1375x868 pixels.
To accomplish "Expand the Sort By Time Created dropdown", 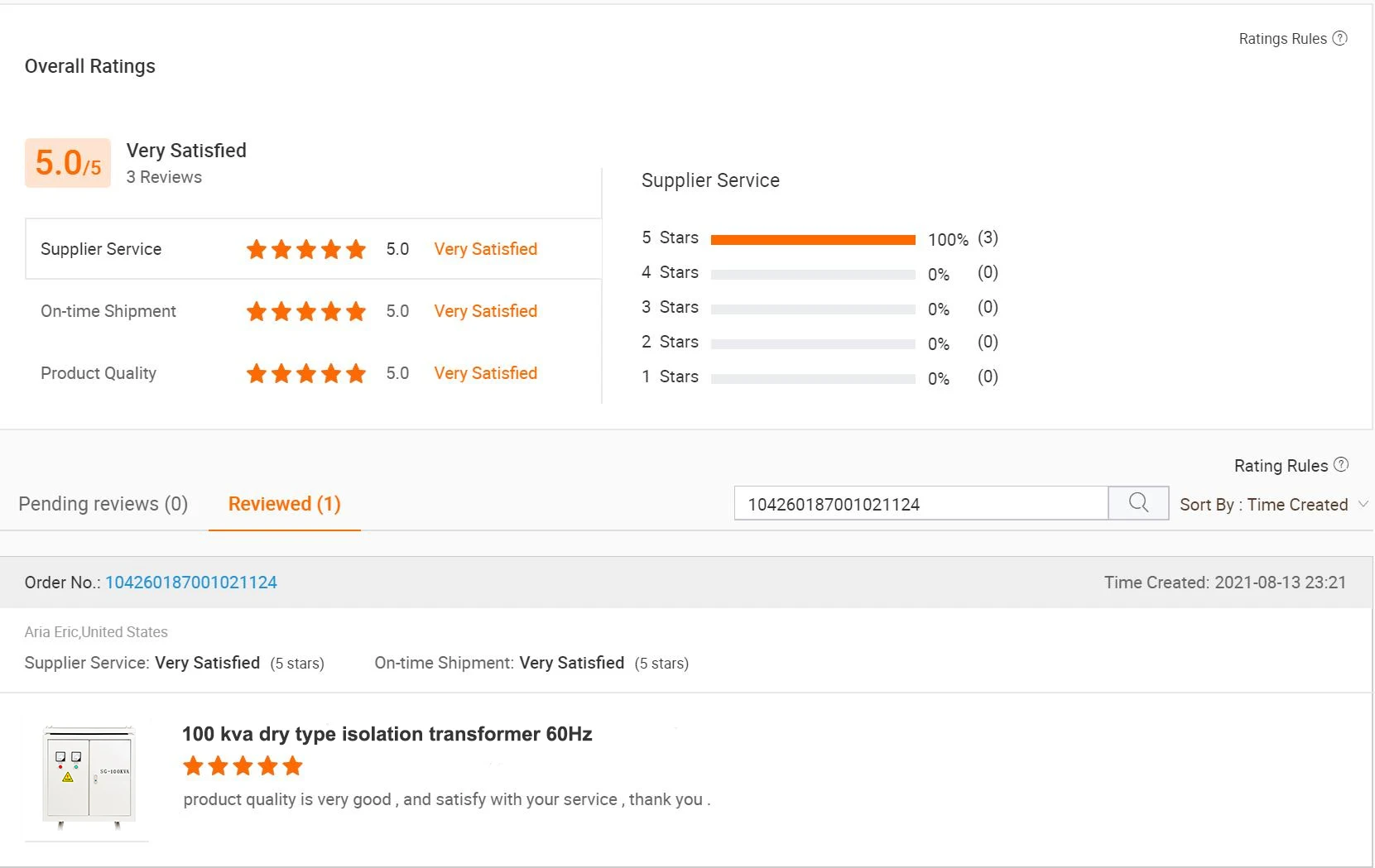I will click(x=1273, y=505).
